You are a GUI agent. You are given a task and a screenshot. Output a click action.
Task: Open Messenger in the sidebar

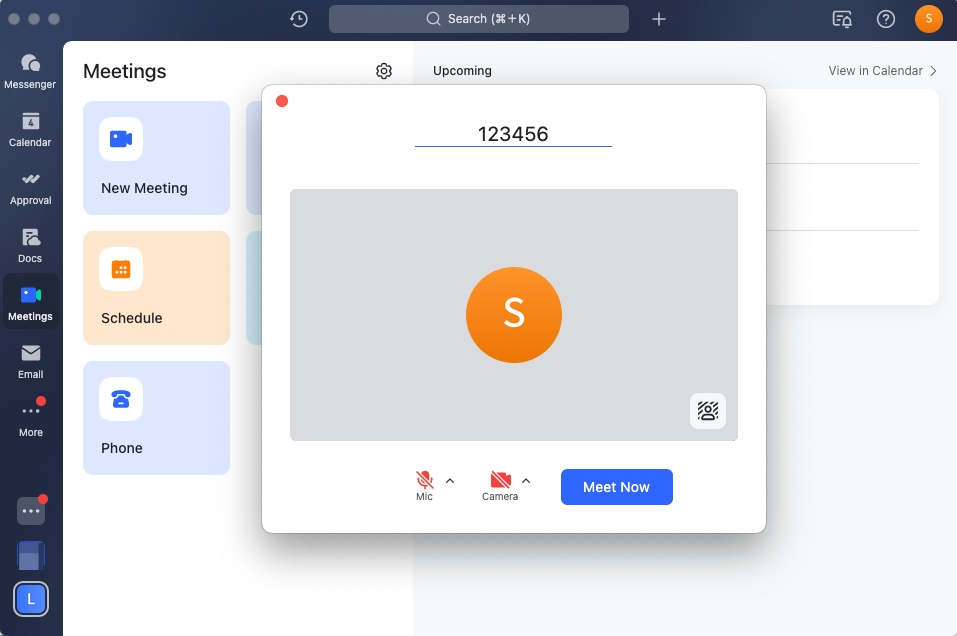(30, 70)
